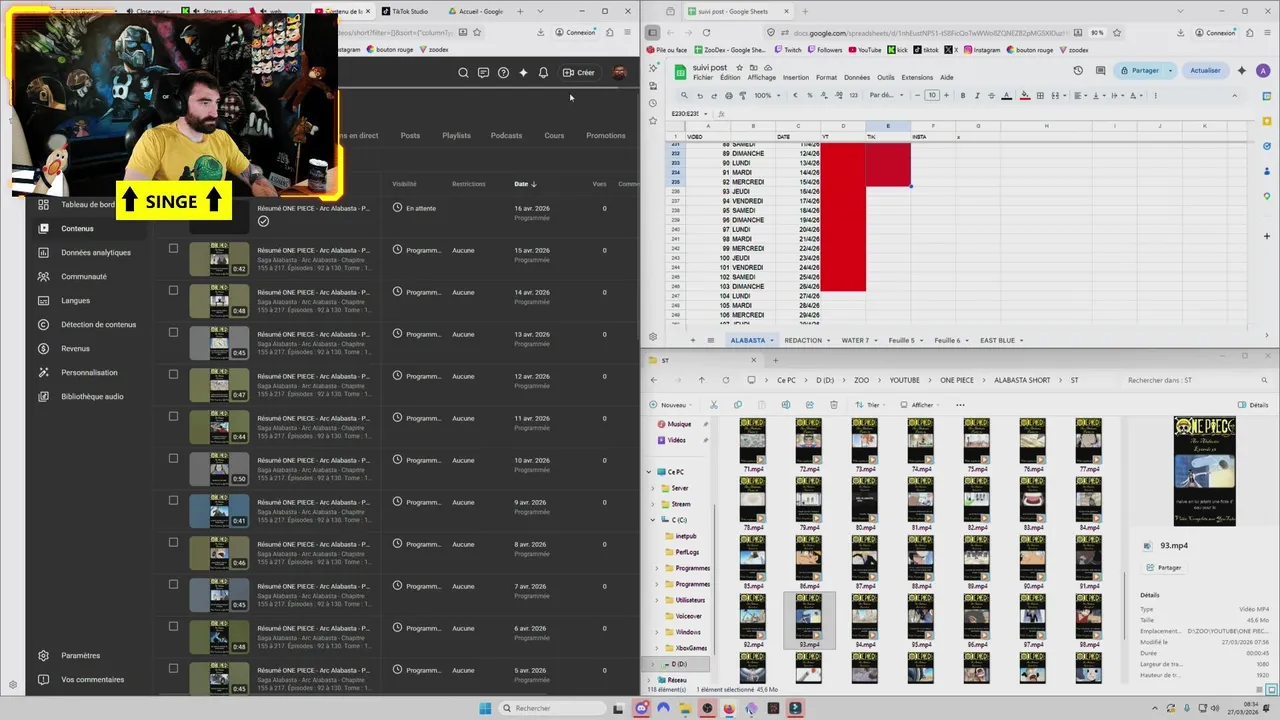
Task: Open the Afficher dropdown in File Explorer
Action: [x=921, y=405]
